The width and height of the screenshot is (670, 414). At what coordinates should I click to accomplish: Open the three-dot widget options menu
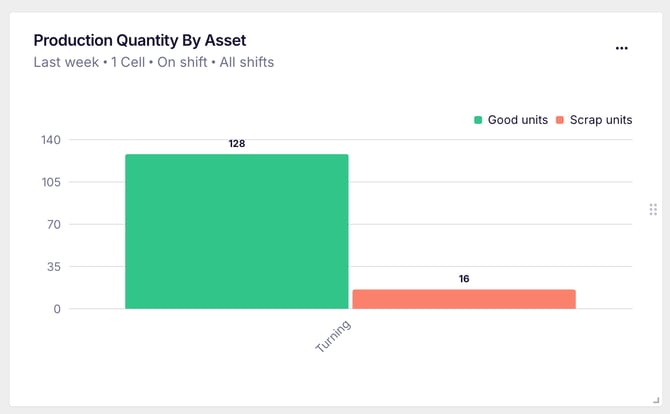622,48
